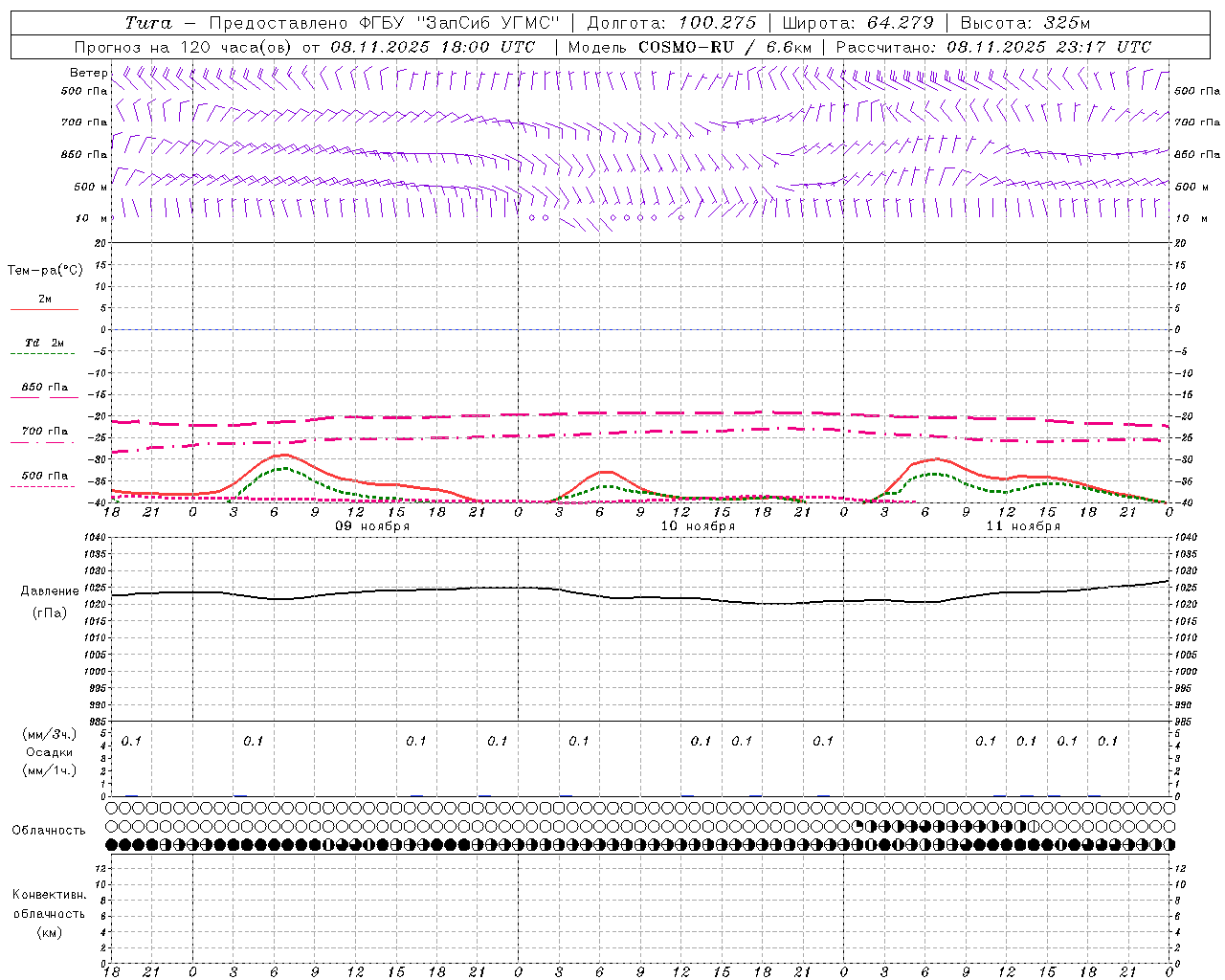Click the "10 ноября" date label
1225x980 pixels.
click(x=698, y=526)
